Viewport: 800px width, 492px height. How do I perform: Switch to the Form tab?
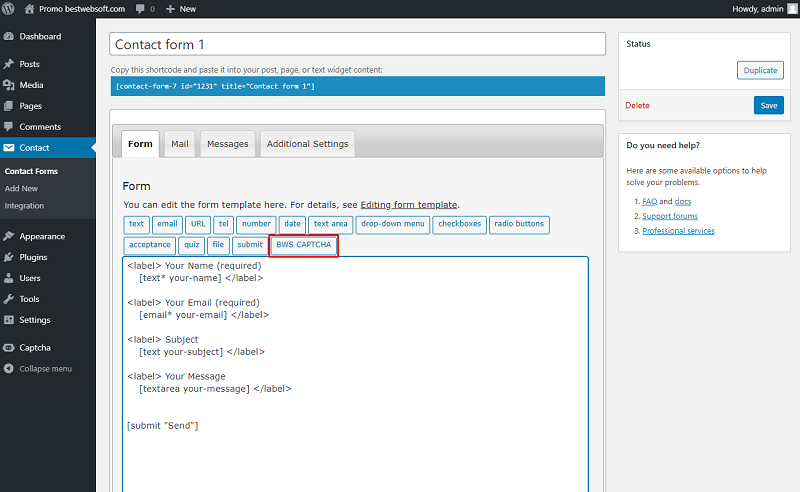click(140, 144)
